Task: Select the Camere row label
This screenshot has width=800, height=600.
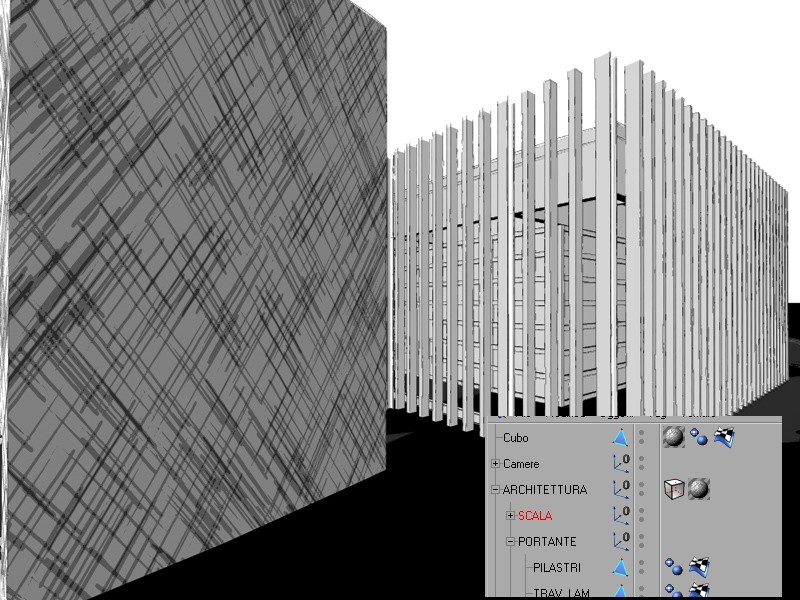Action: 521,464
